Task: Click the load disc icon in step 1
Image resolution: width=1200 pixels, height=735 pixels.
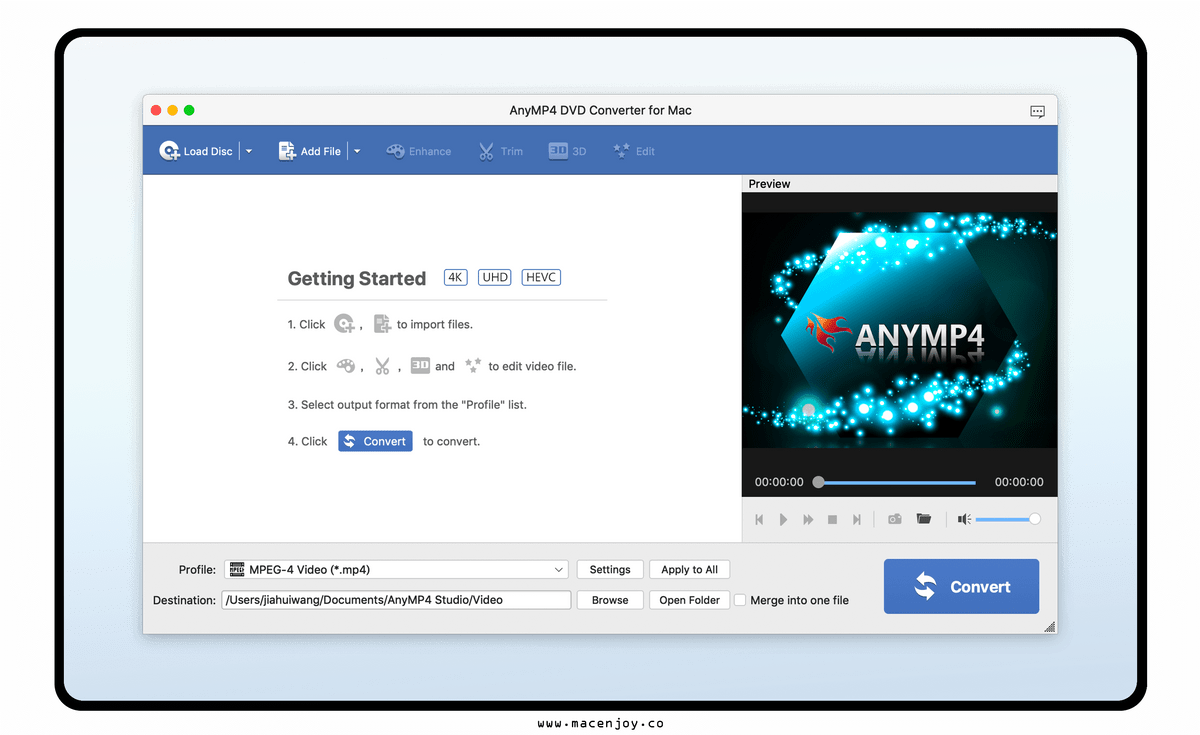Action: click(345, 324)
